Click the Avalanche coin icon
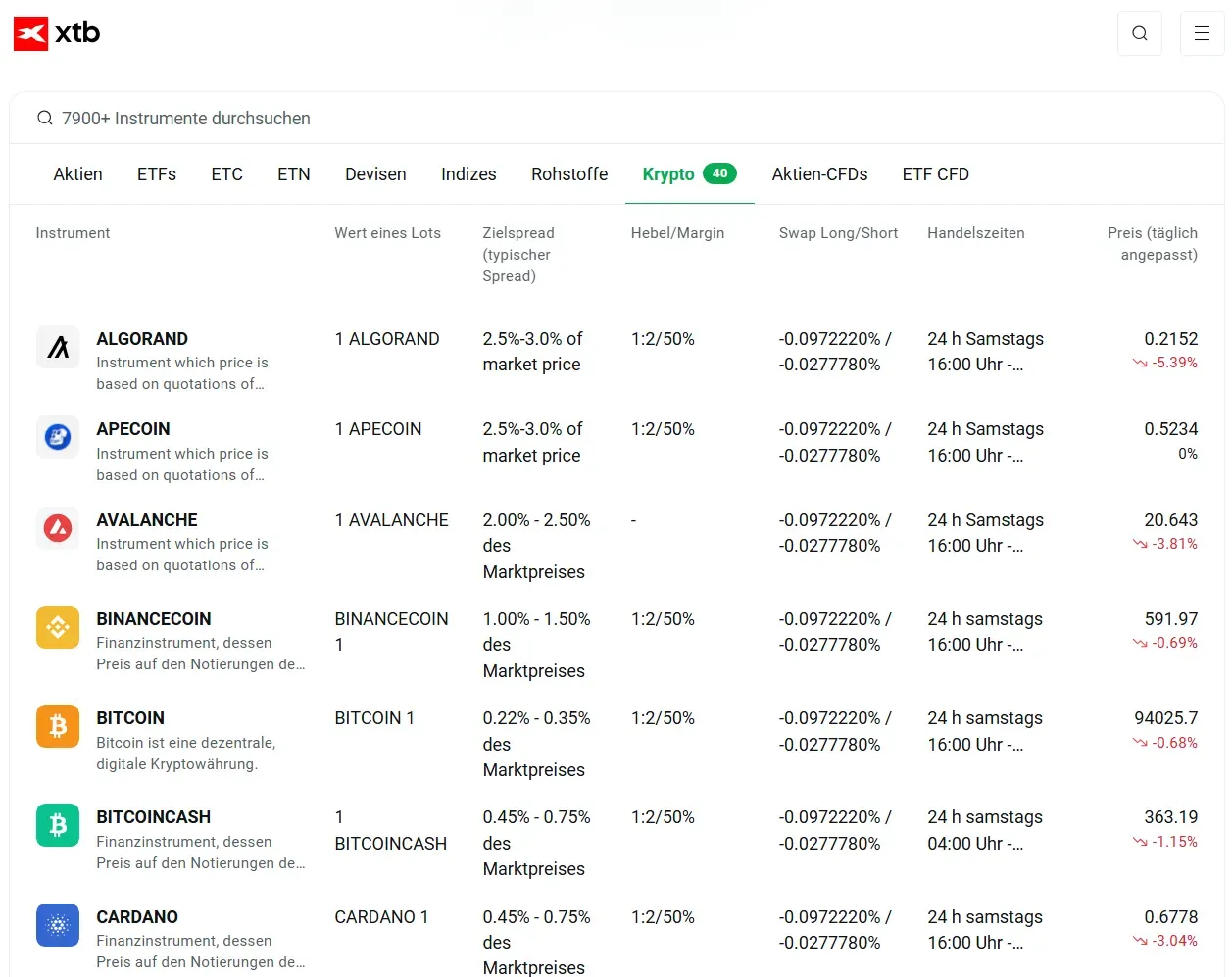The image size is (1232, 977). tap(58, 528)
